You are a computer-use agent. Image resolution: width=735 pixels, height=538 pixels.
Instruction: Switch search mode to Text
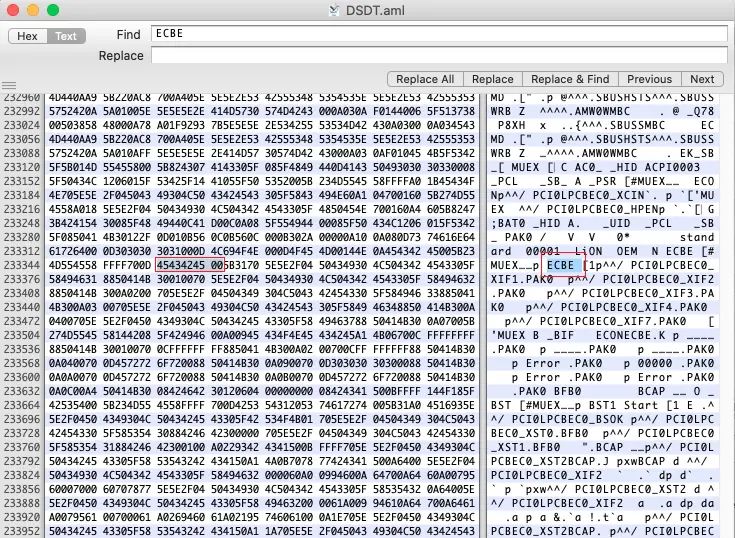click(66, 36)
